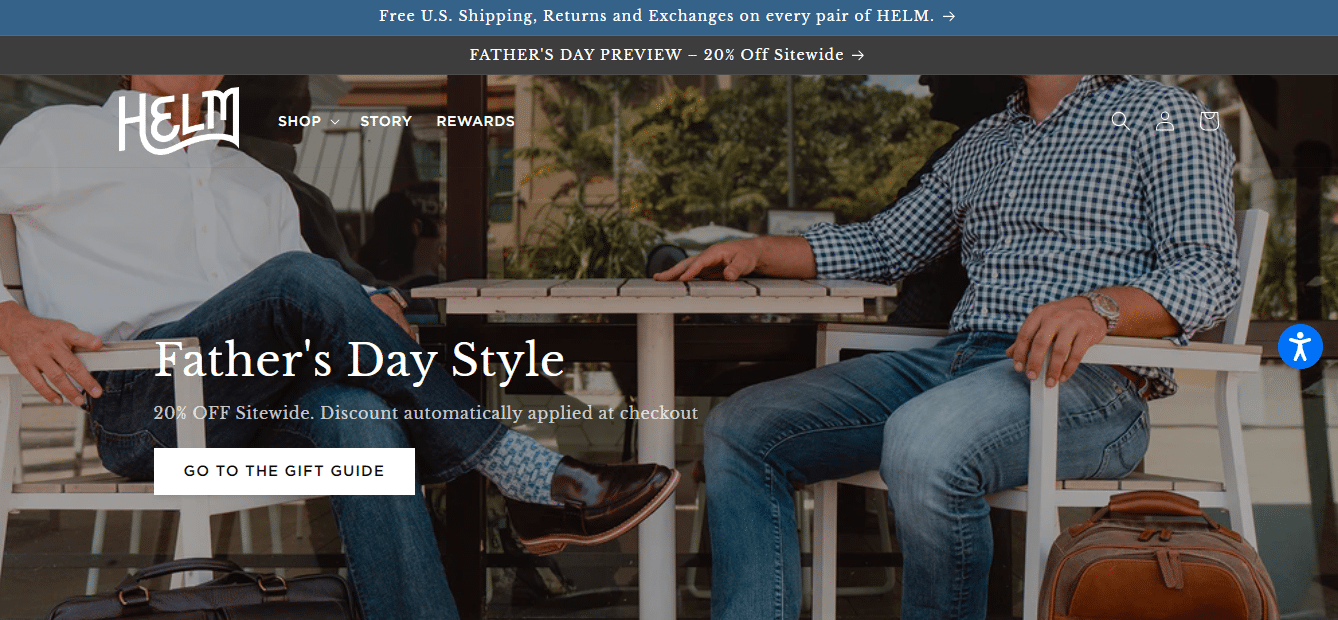The height and width of the screenshot is (620, 1338).
Task: Click the arrow on the Father's Day banner
Action: coord(858,55)
